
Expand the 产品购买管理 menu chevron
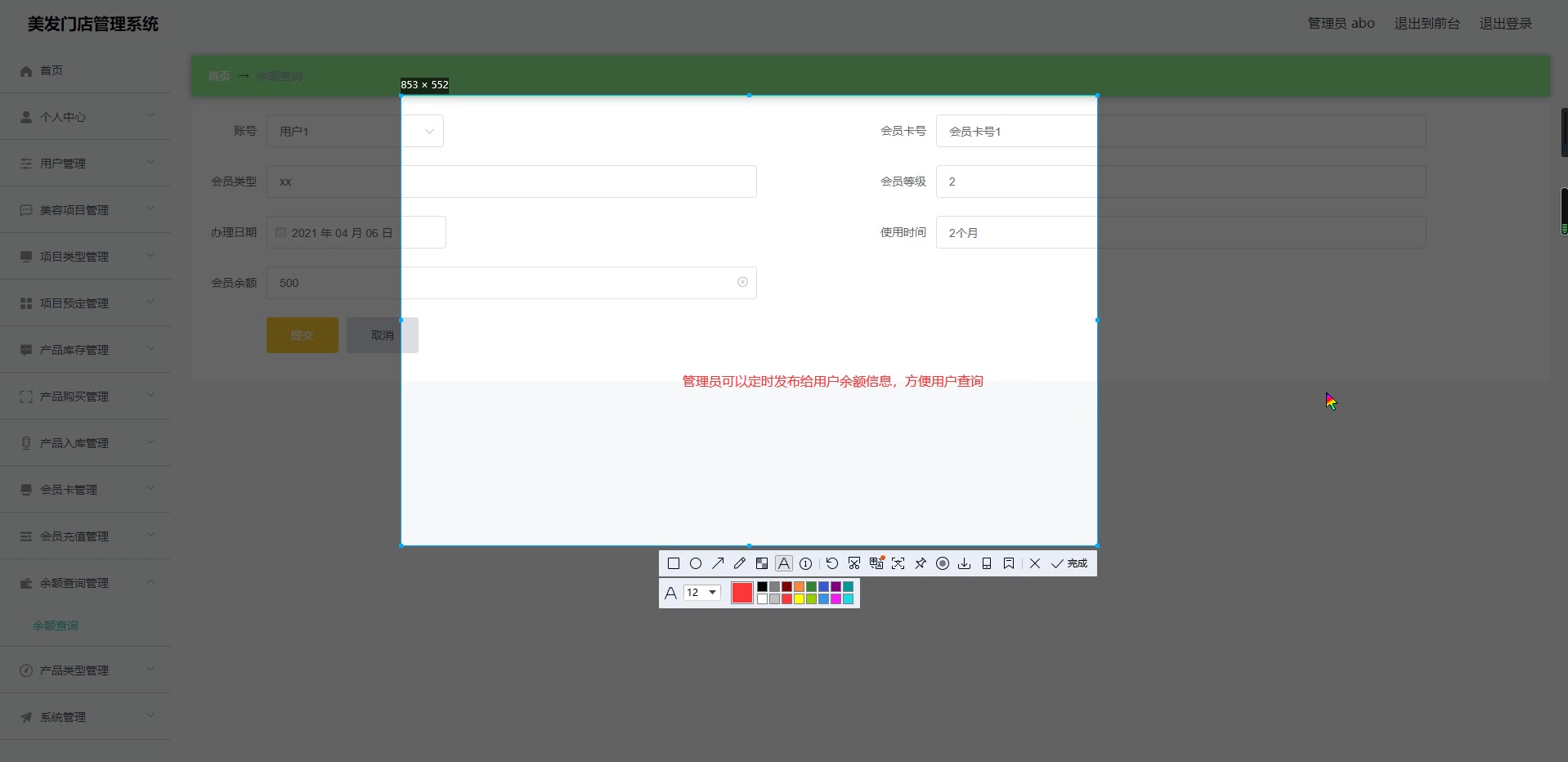click(150, 396)
